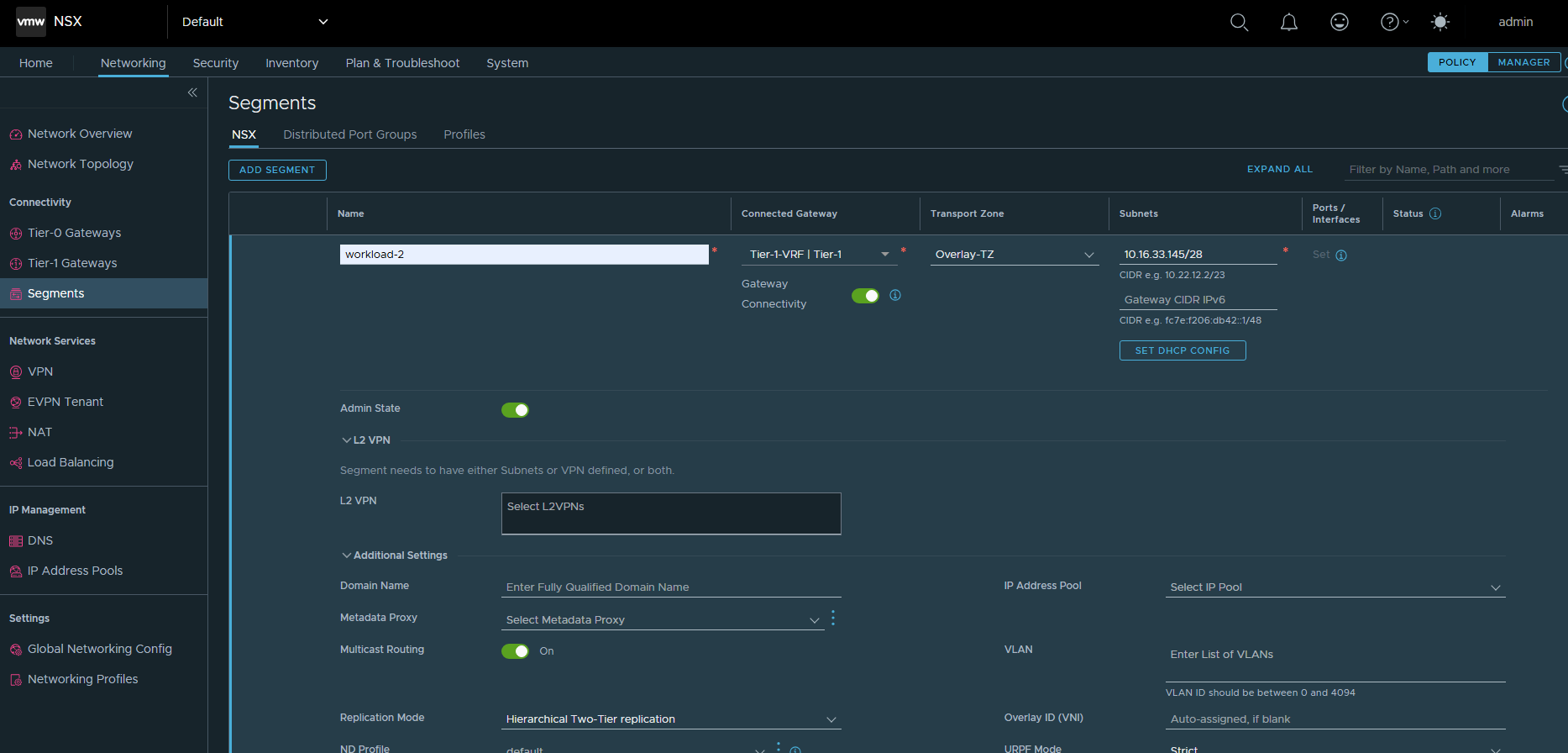
Task: Select POLICY mode button
Action: point(1457,62)
